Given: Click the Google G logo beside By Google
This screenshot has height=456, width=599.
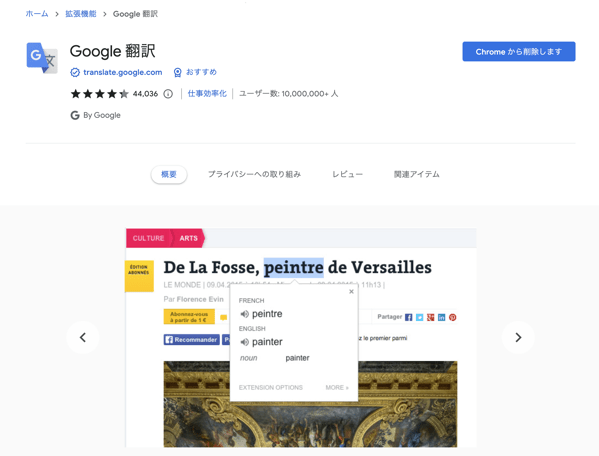Looking at the screenshot, I should click(x=75, y=115).
